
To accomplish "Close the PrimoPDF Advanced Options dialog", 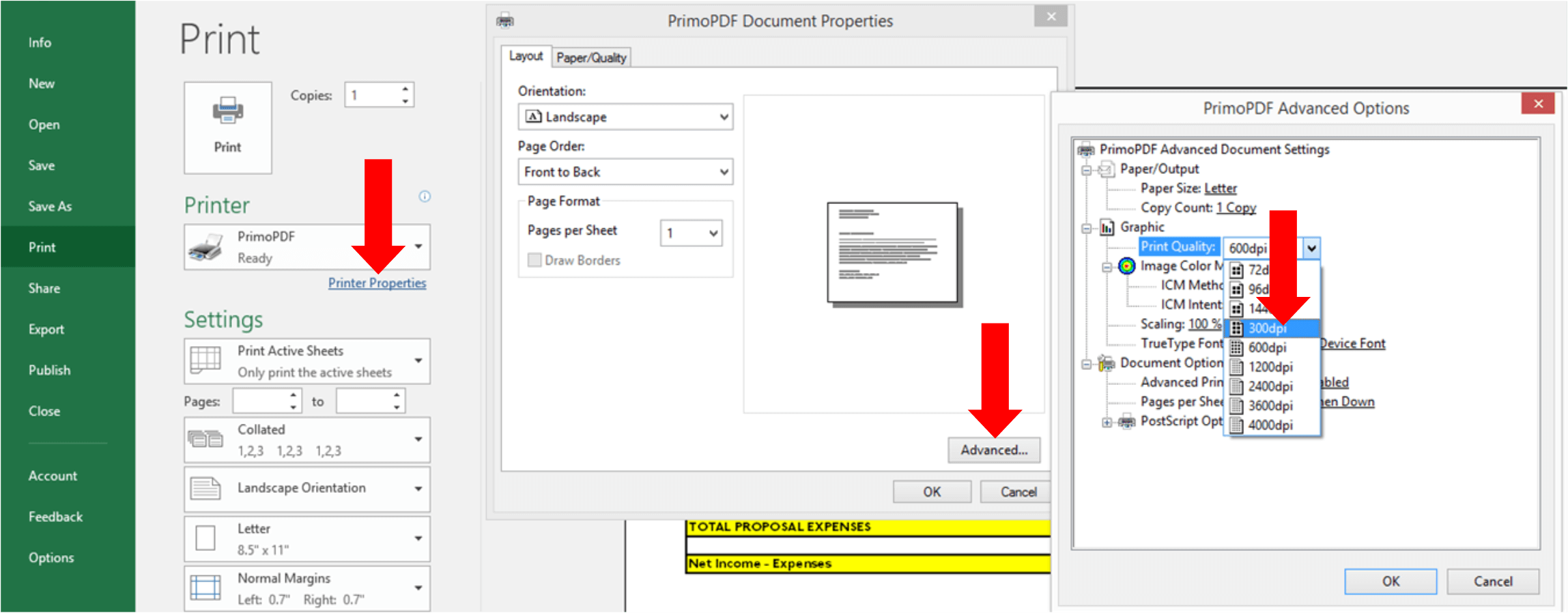I will (x=1538, y=104).
